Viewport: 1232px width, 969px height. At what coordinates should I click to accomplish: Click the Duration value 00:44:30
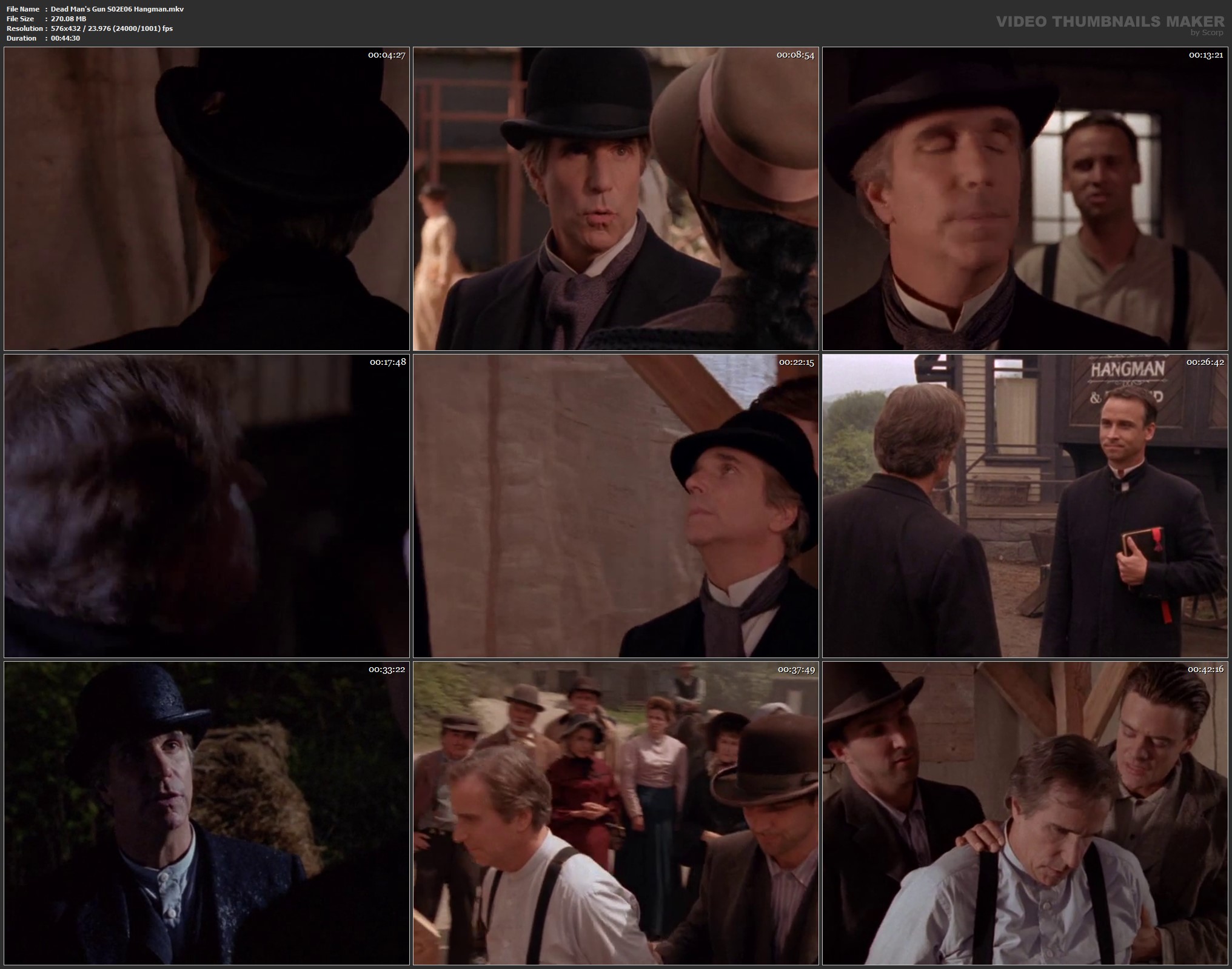tap(65, 38)
